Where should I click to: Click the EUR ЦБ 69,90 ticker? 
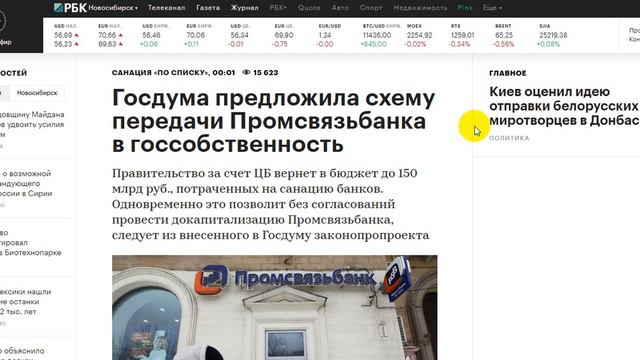coord(284,35)
